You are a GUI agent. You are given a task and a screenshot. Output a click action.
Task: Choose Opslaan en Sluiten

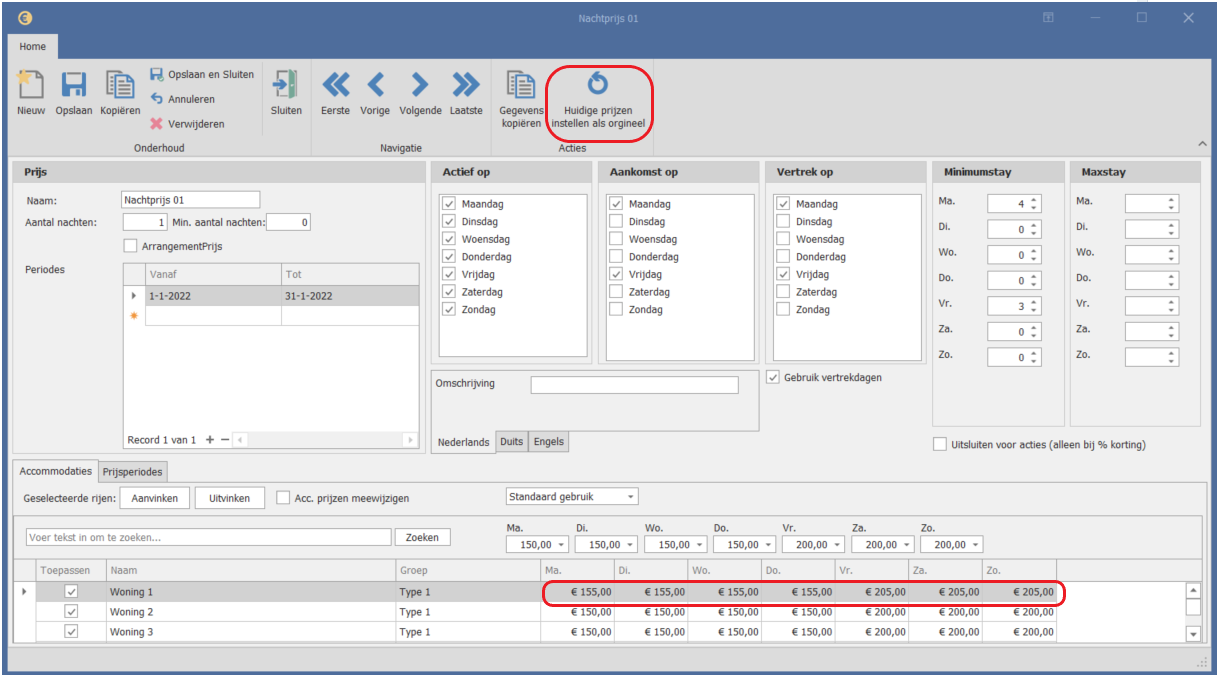202,74
